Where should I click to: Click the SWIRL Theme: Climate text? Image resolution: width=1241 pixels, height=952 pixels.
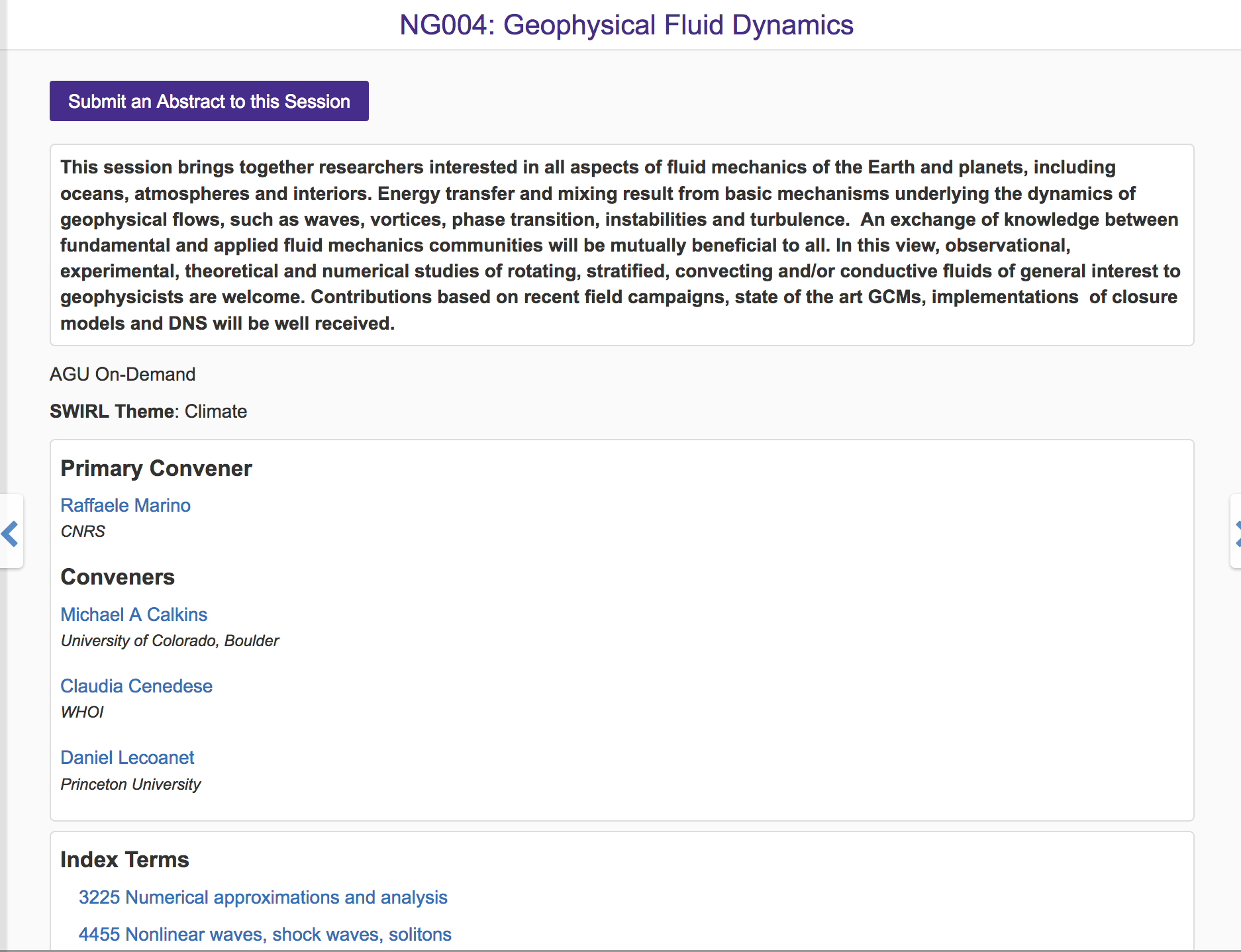click(x=148, y=411)
